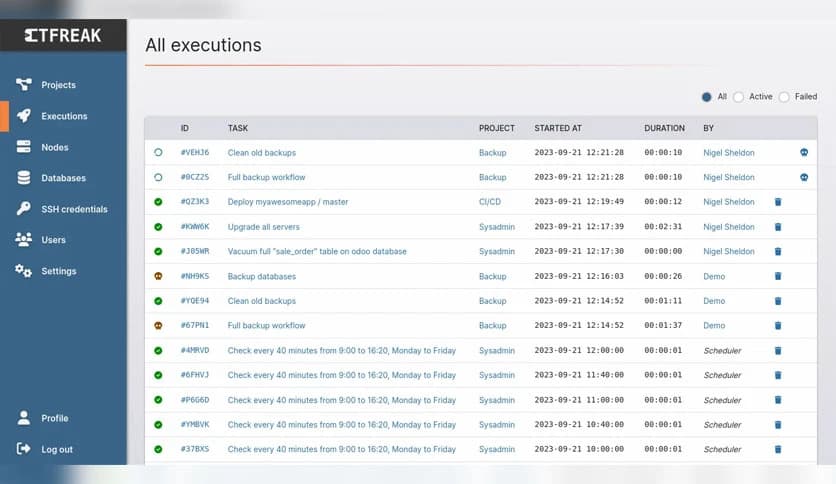Screen dimensions: 836x484
Task: Click the Projects icon in the sidebar
Action: [x=23, y=85]
